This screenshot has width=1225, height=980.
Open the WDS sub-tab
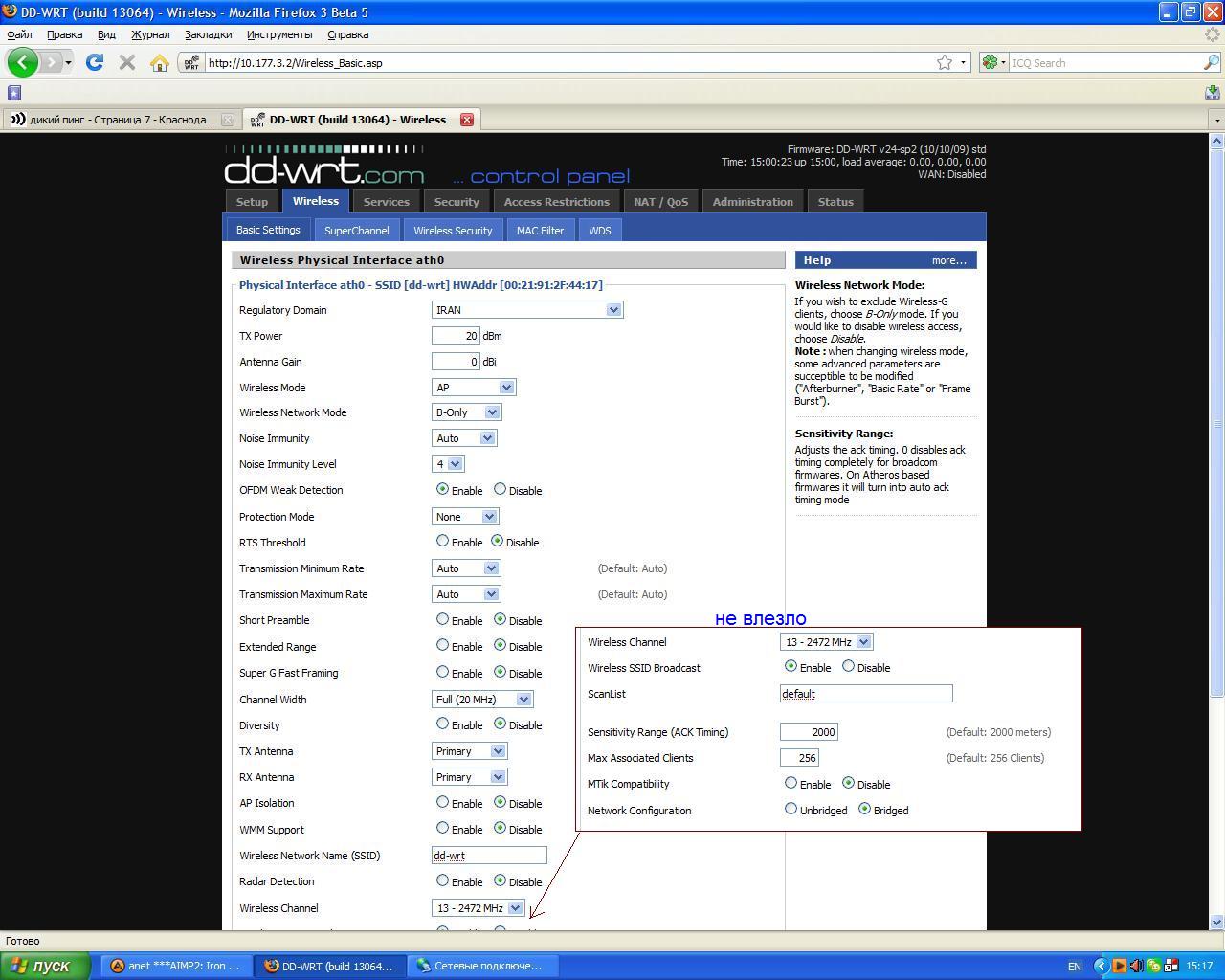600,231
